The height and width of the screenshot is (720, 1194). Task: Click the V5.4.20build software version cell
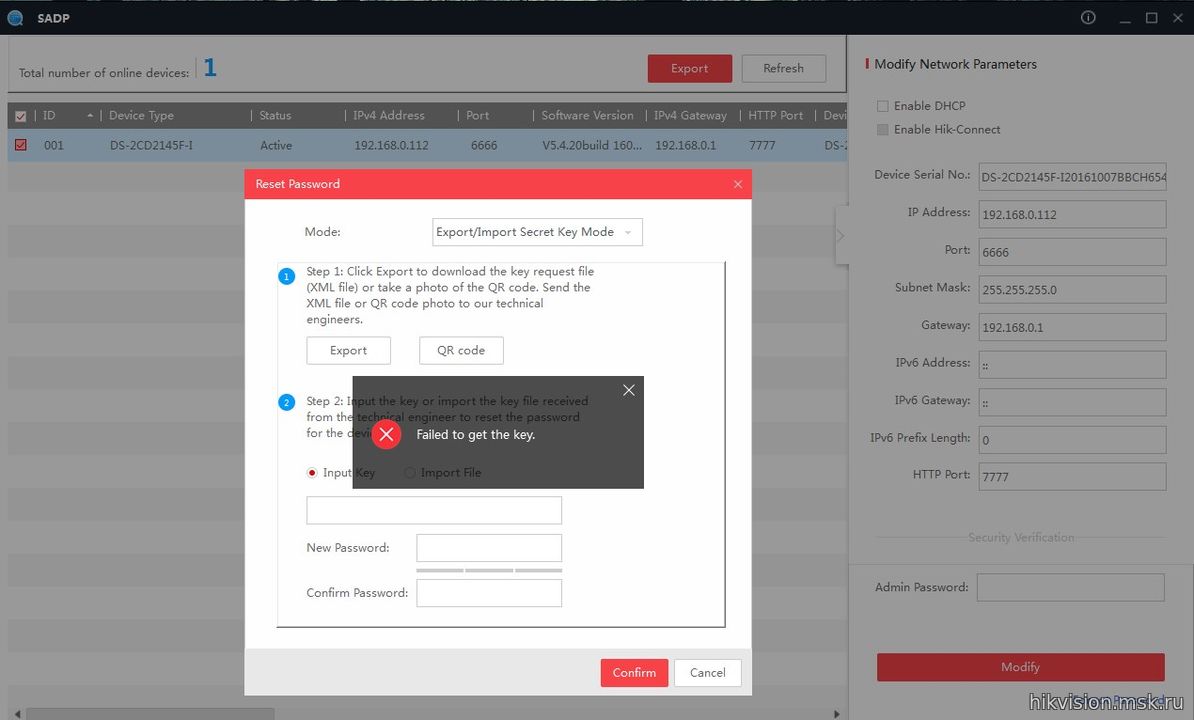pyautogui.click(x=592, y=145)
